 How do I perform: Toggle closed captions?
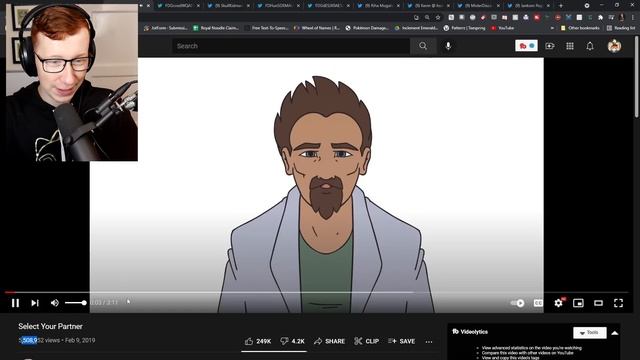(x=538, y=303)
